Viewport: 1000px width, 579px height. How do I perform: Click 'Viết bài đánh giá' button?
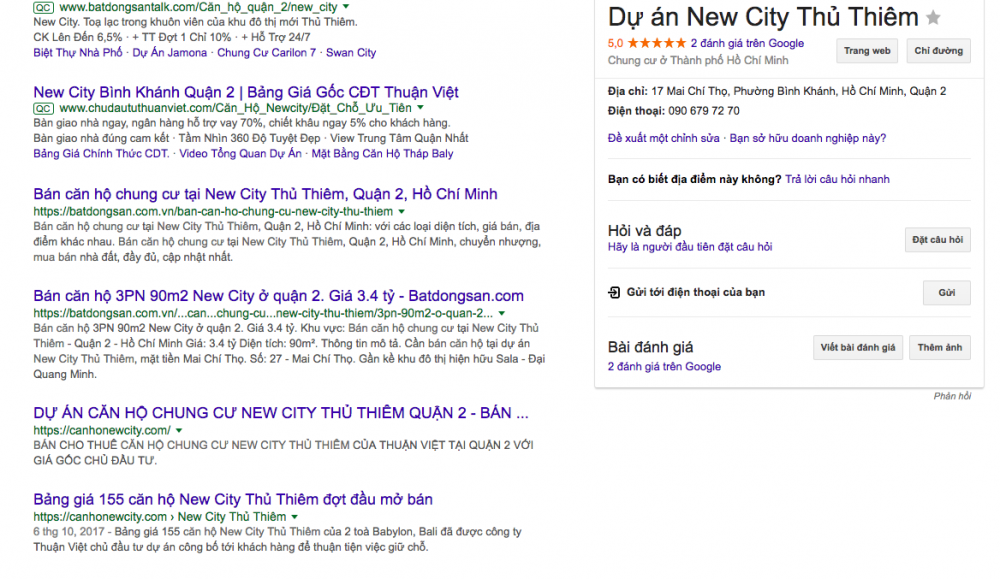858,348
